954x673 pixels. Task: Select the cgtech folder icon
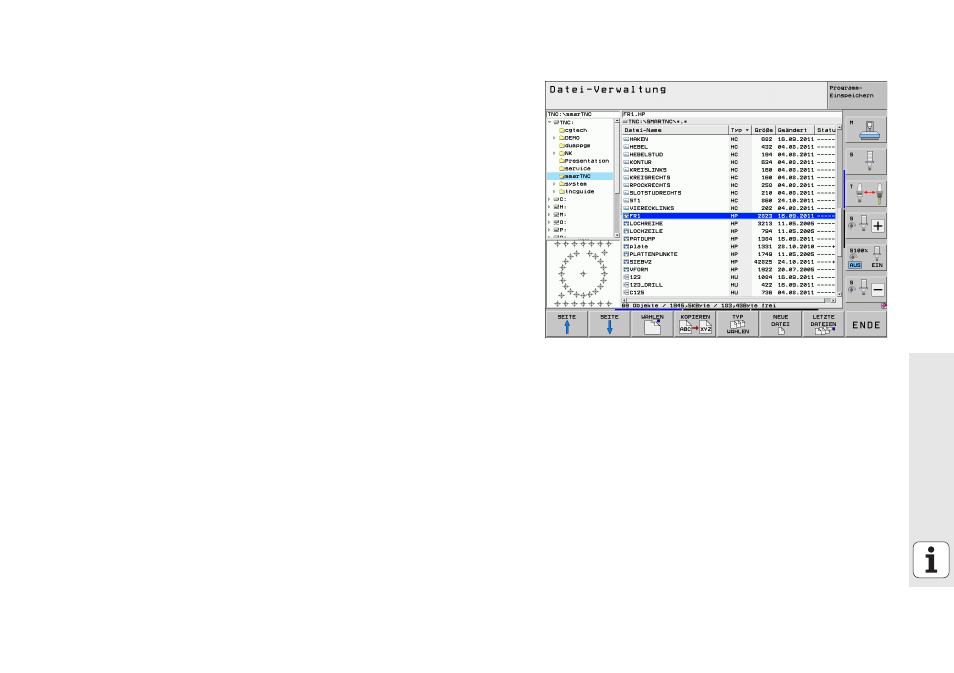click(x=562, y=130)
